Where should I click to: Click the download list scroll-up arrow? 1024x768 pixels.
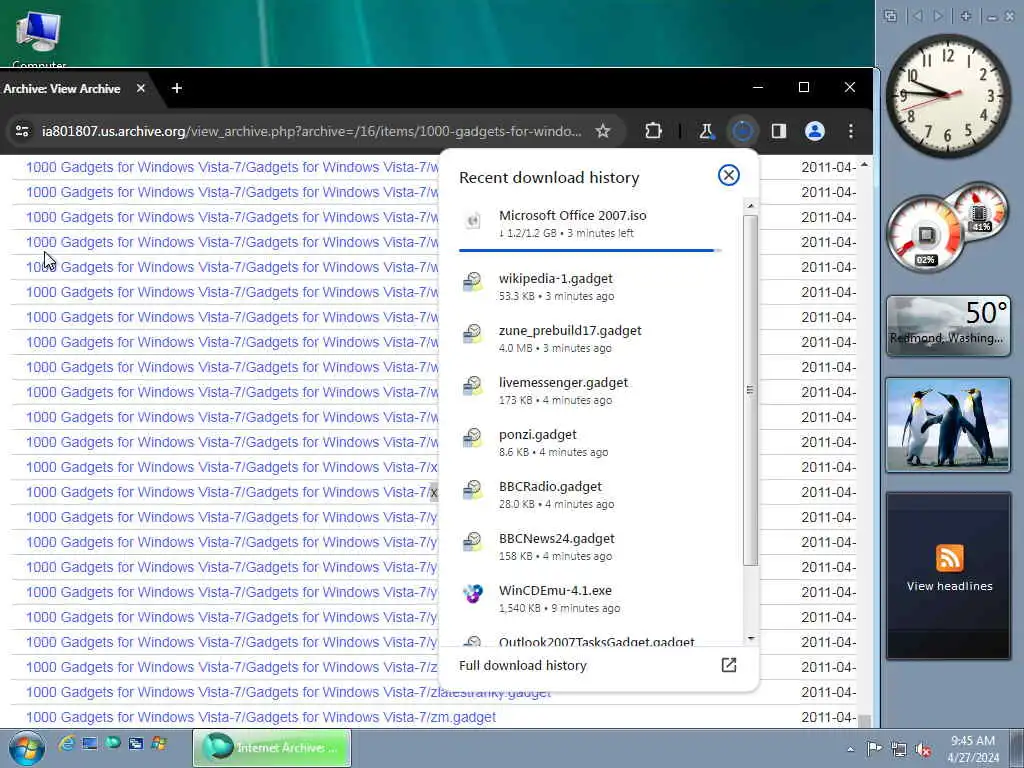click(x=750, y=206)
